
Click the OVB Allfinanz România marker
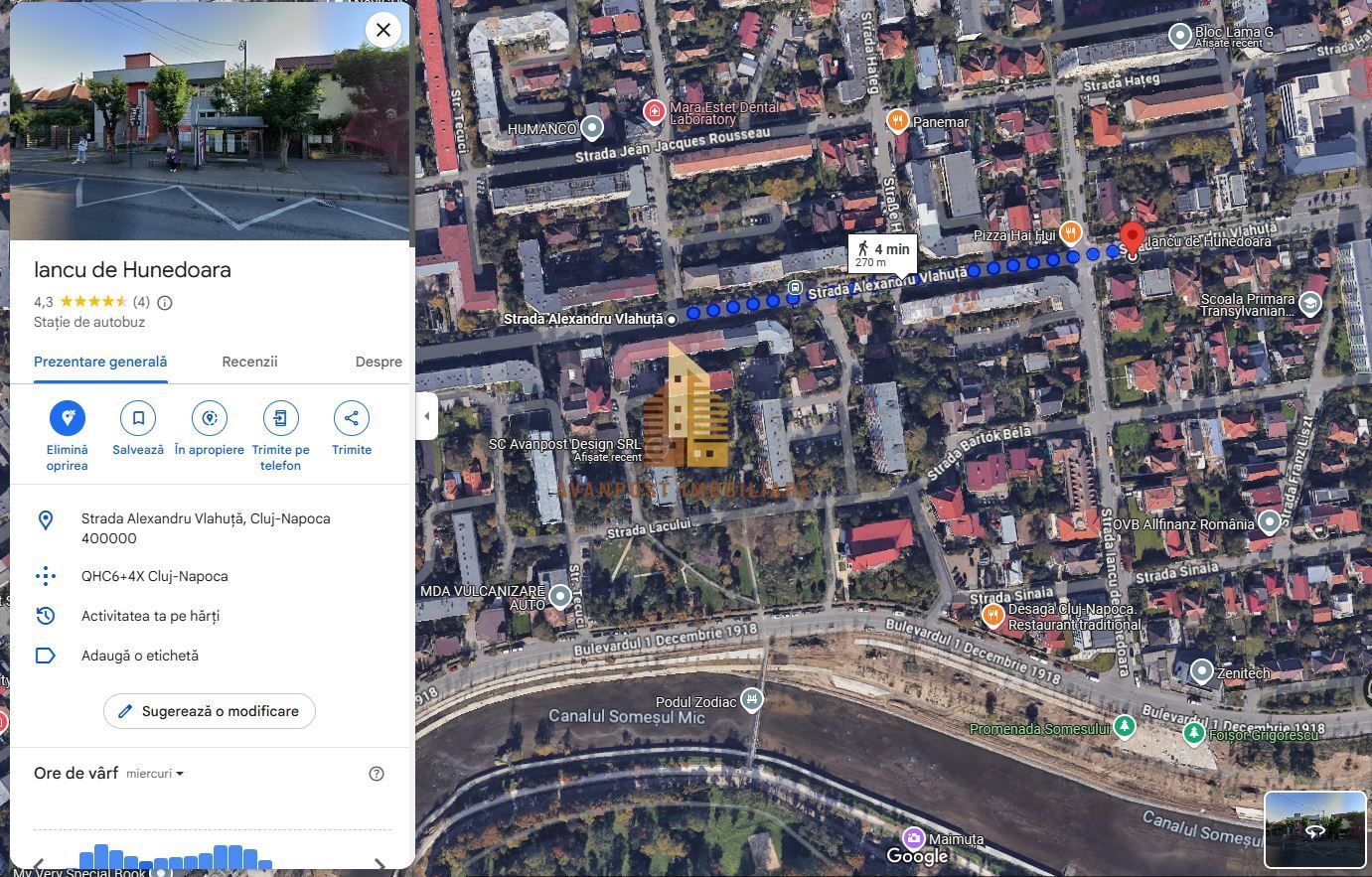click(1269, 521)
